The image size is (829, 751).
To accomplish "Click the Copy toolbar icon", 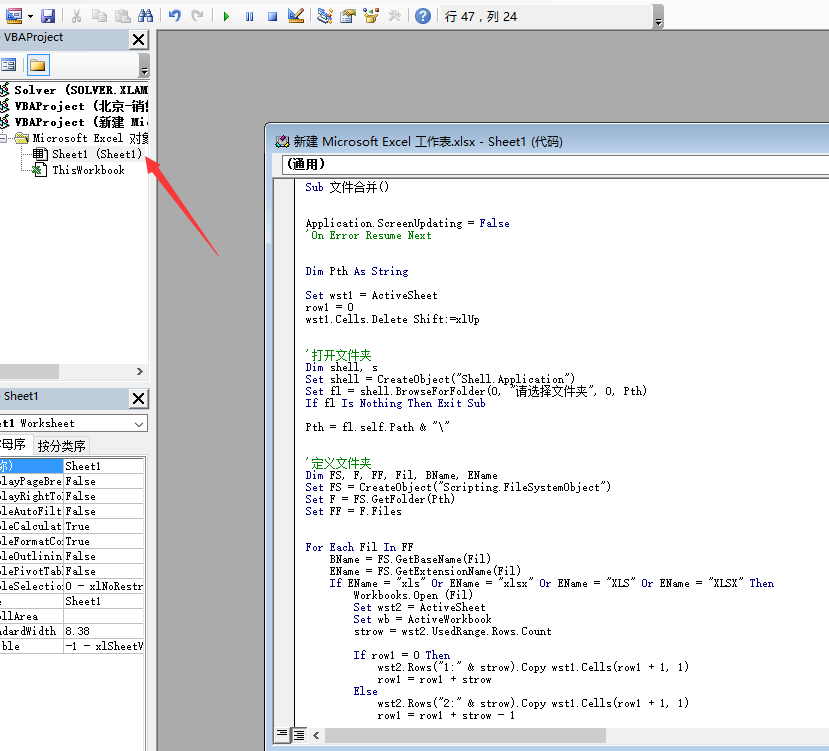I will click(99, 16).
